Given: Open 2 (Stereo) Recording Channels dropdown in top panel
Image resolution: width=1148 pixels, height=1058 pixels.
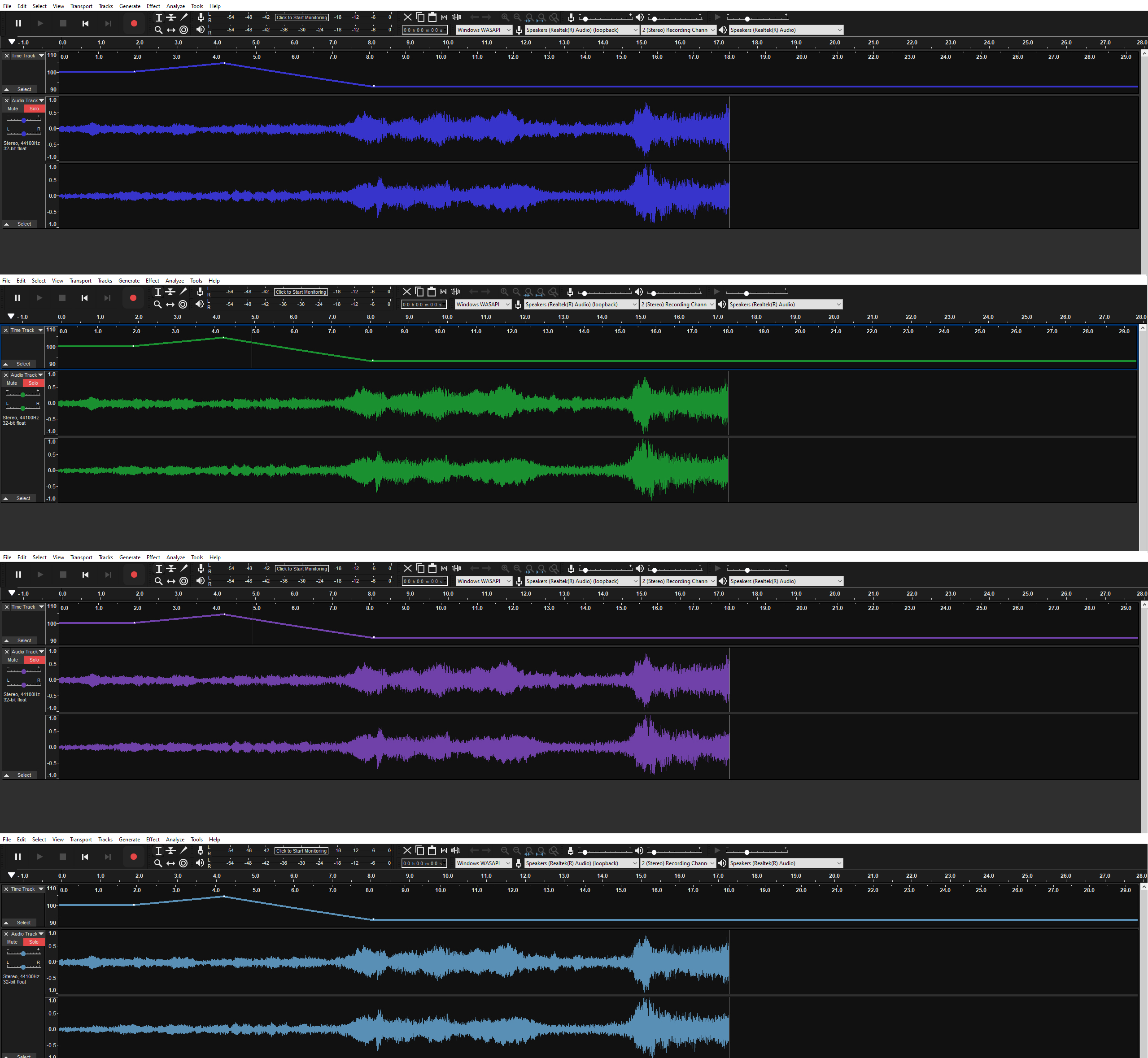Looking at the screenshot, I should (678, 30).
